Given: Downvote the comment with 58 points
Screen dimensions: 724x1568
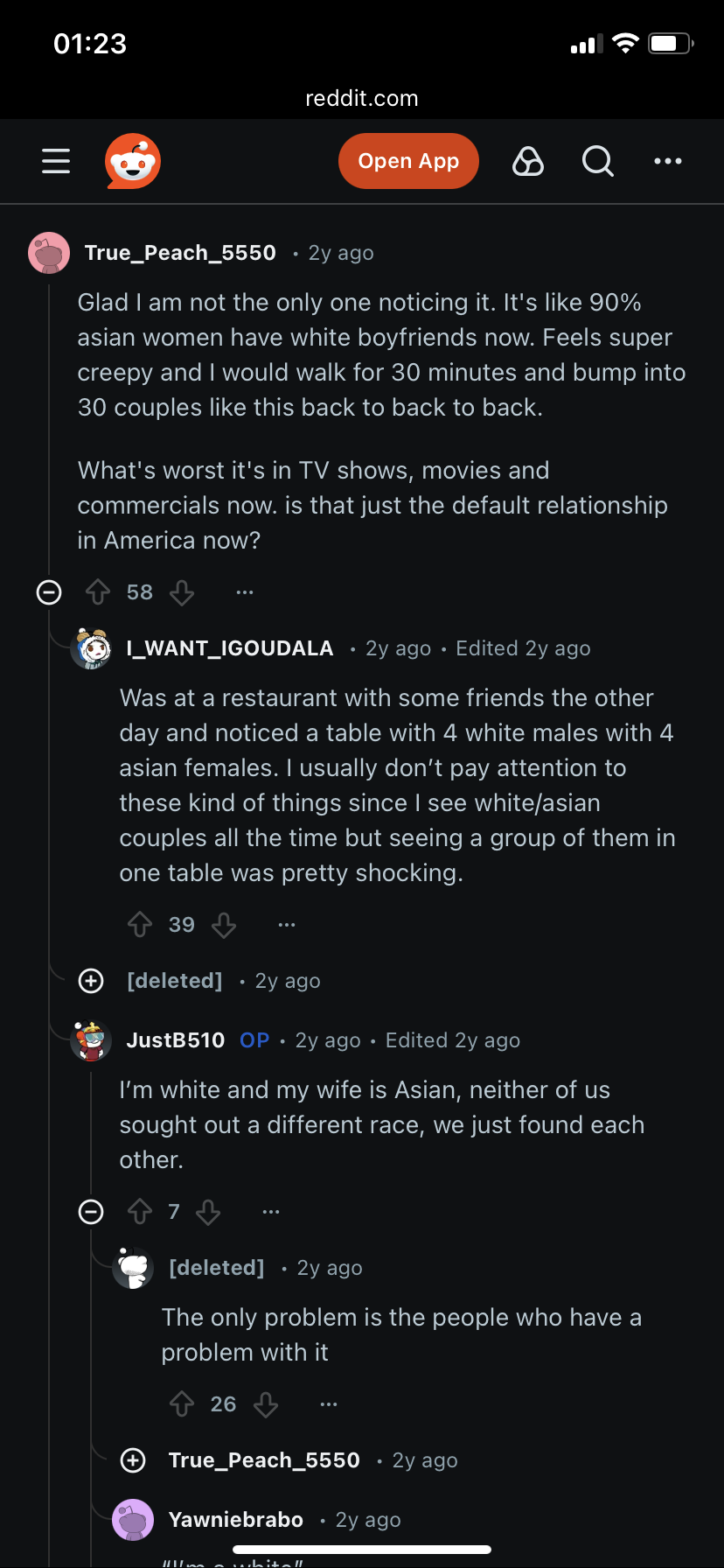Looking at the screenshot, I should (182, 592).
